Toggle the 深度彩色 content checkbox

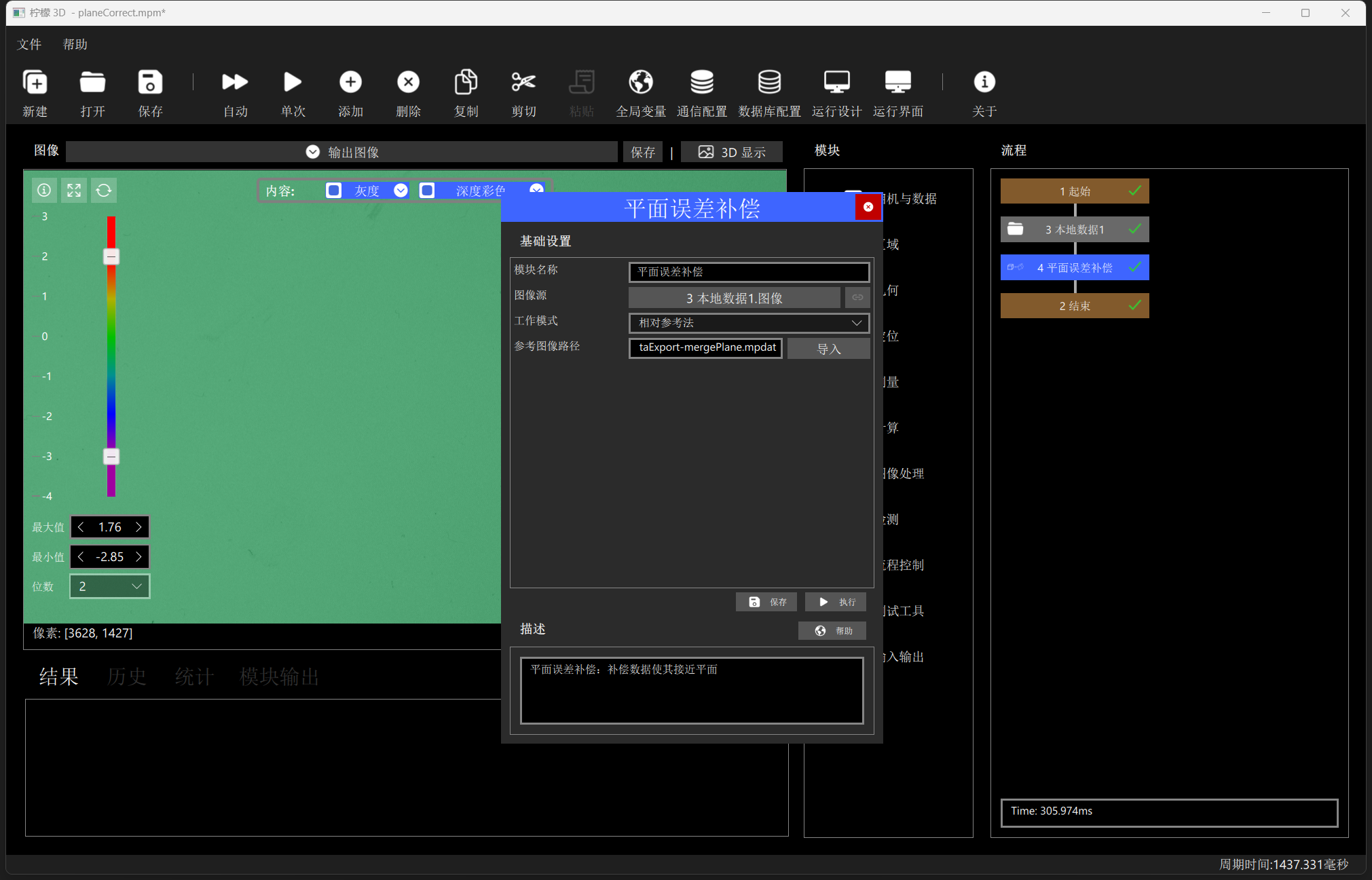click(427, 191)
